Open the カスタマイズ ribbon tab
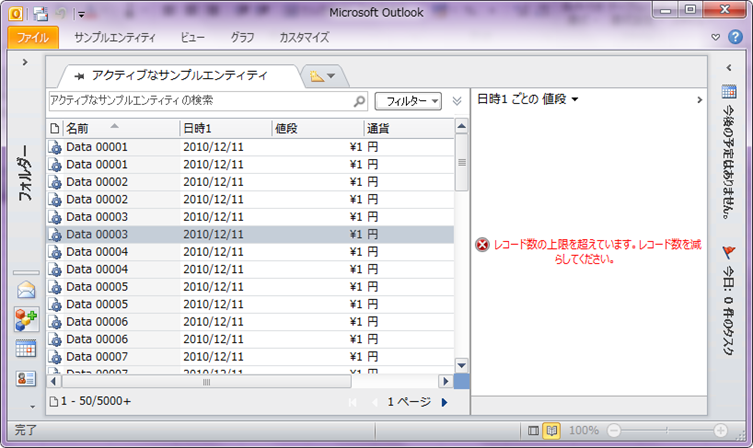Screen dimensions: 753x448 (304, 37)
